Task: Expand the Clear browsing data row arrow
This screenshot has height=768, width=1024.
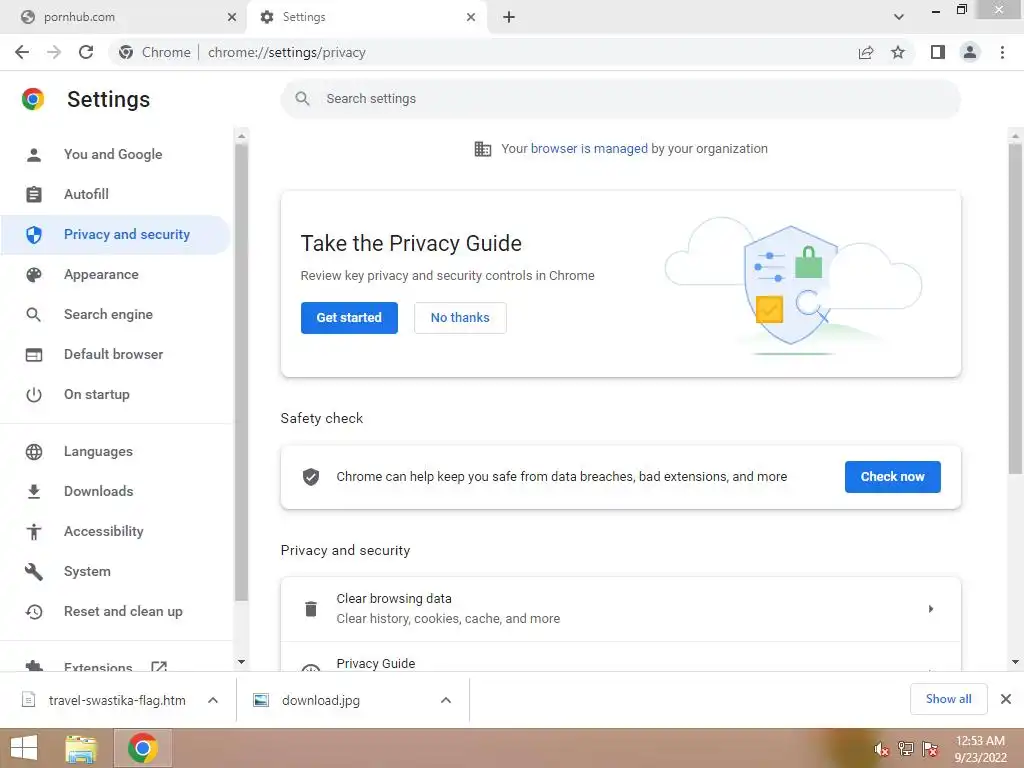Action: pyautogui.click(x=931, y=609)
